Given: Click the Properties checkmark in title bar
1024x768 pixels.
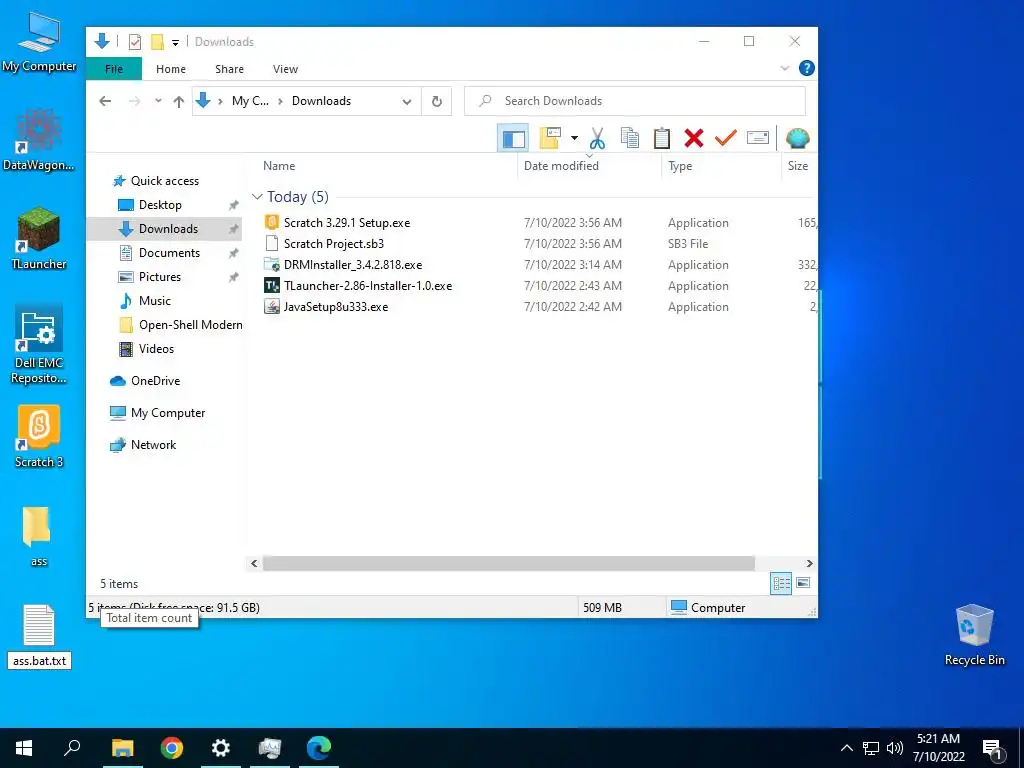Looking at the screenshot, I should [135, 42].
